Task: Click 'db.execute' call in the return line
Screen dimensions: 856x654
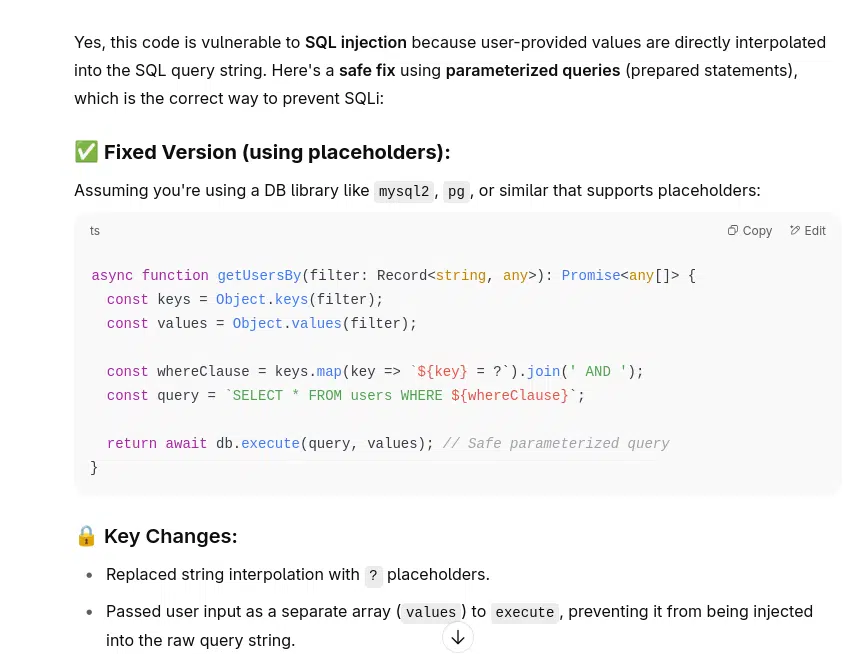Action: [x=258, y=443]
